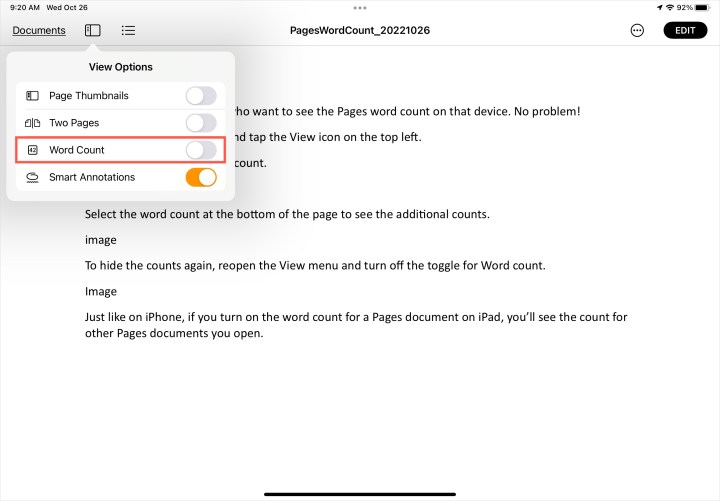Tap the 'Just like on iPhone' paragraph
This screenshot has height=501, width=720.
click(x=356, y=325)
